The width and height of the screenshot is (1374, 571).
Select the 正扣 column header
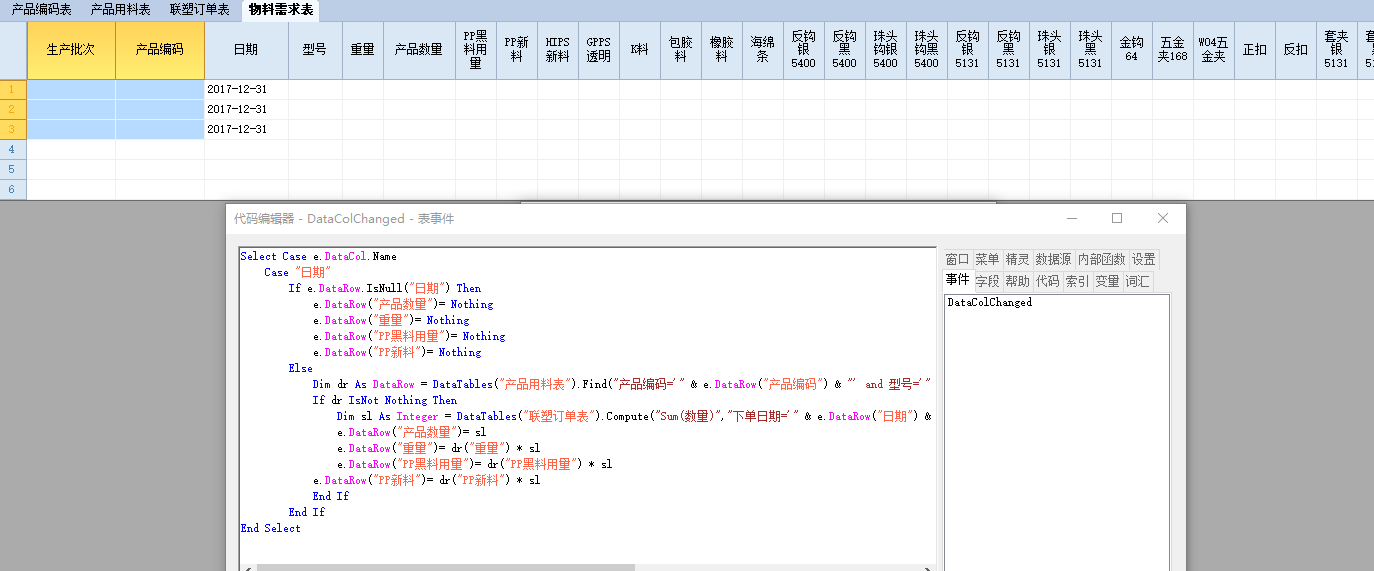1254,50
